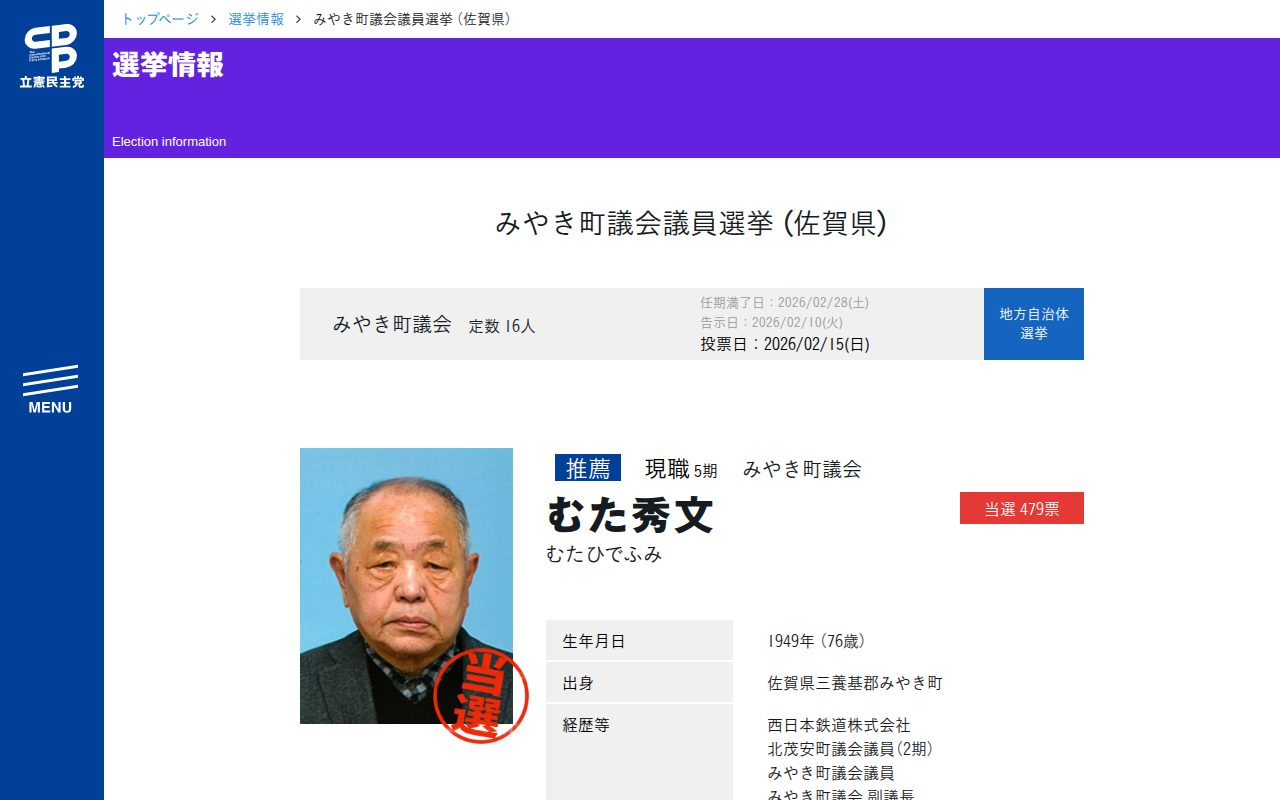Click the 地方自治体選挙 blue button
The height and width of the screenshot is (800, 1280).
coord(1034,324)
